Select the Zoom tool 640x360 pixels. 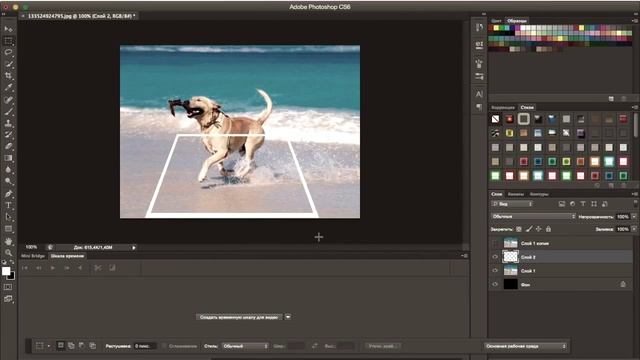(8, 253)
